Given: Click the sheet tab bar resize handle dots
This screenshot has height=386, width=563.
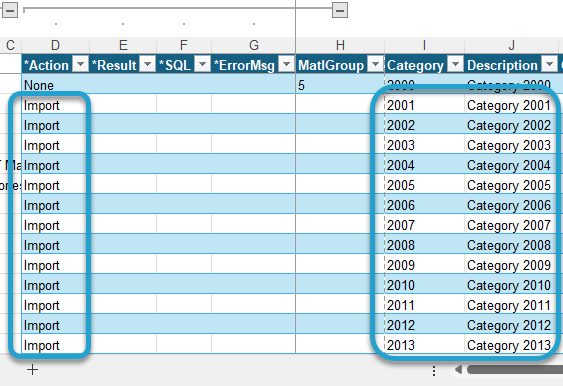Looking at the screenshot, I should point(434,371).
